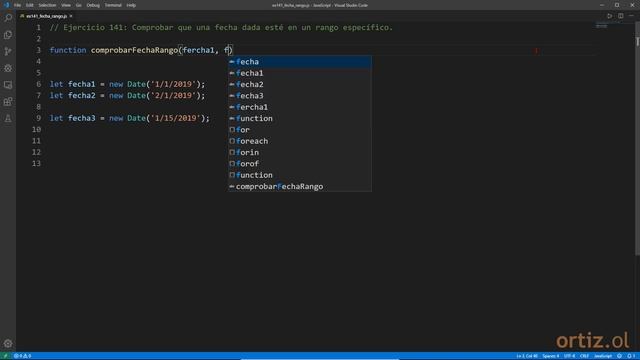Viewport: 640px width, 360px height.
Task: Open the Source Control view icon
Action: click(x=8, y=51)
